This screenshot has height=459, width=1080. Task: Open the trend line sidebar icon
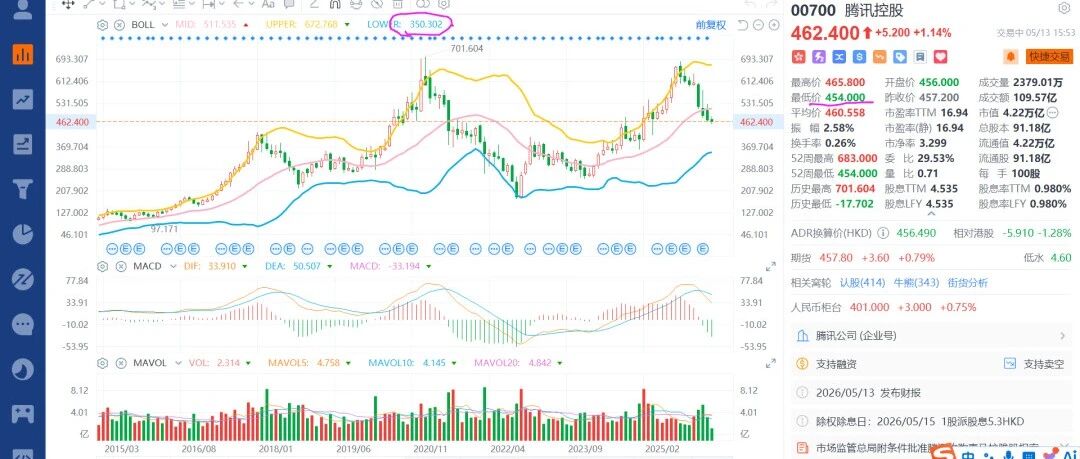tap(23, 99)
